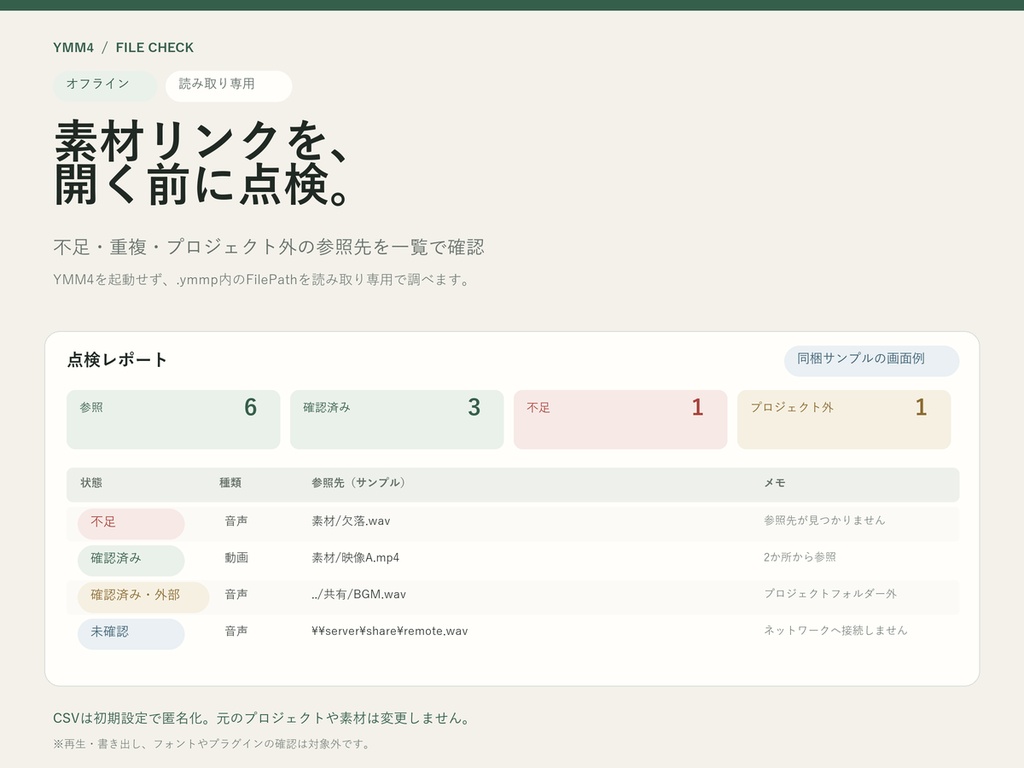The height and width of the screenshot is (768, 1024).
Task: Click the description mentioning .ymmp内のFilePath
Action: [262, 280]
